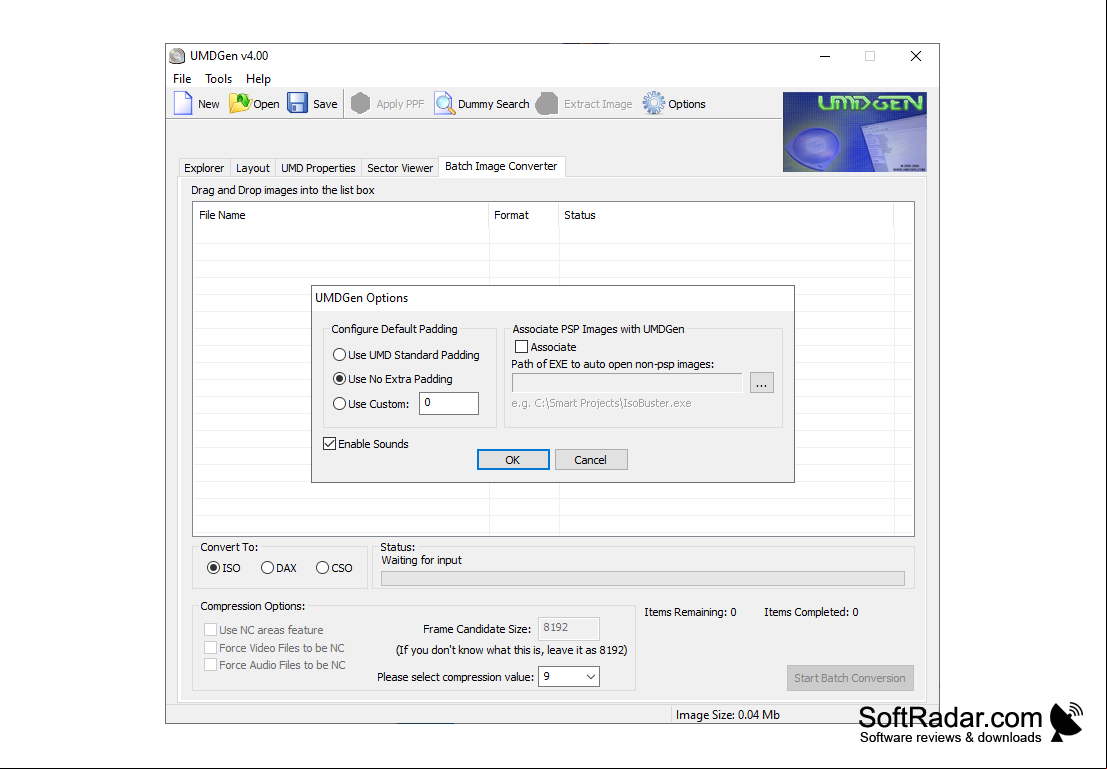Click the New document icon
Screen dimensions: 1107x769
(183, 103)
